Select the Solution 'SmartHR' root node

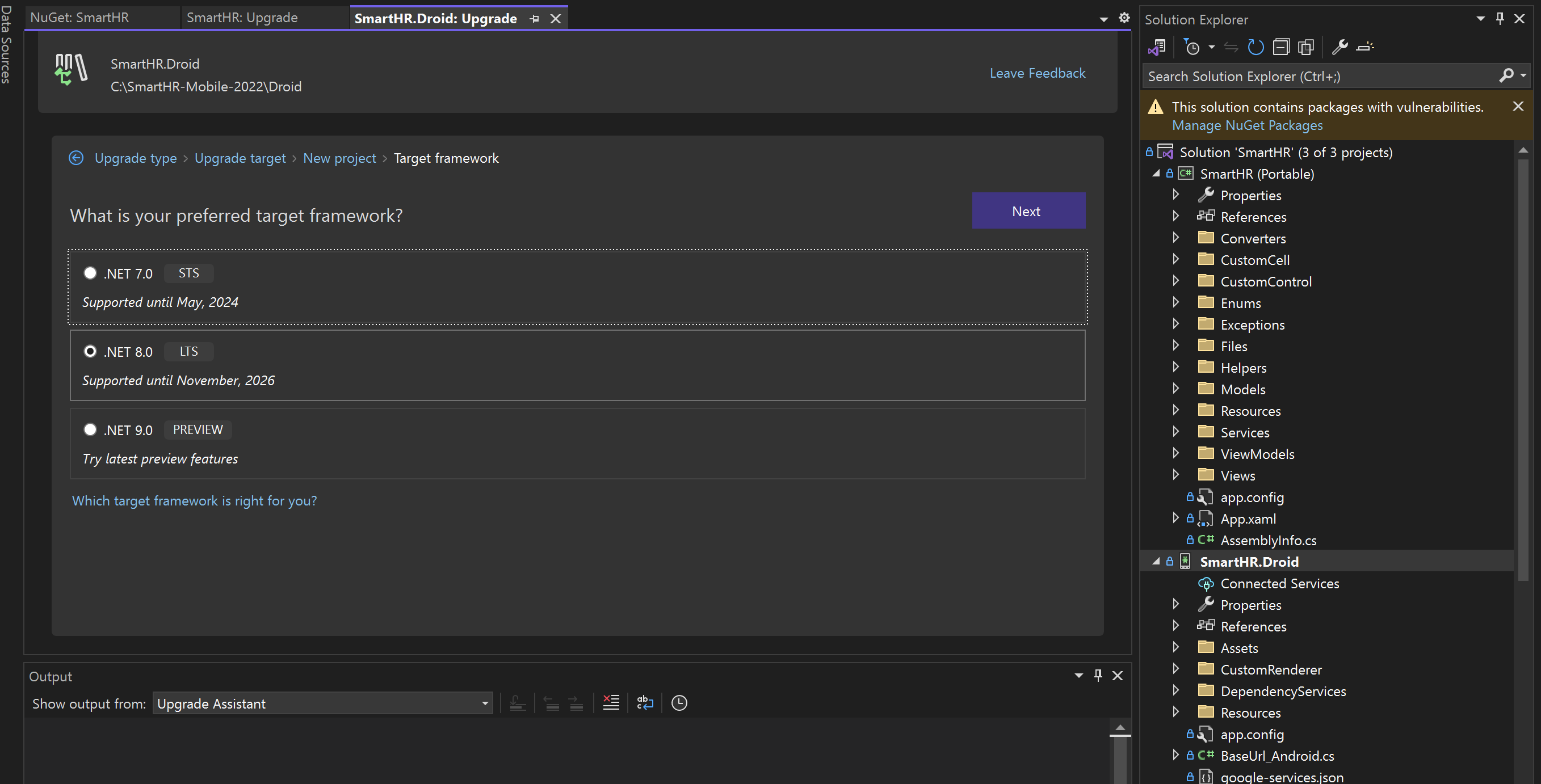pyautogui.click(x=1286, y=152)
